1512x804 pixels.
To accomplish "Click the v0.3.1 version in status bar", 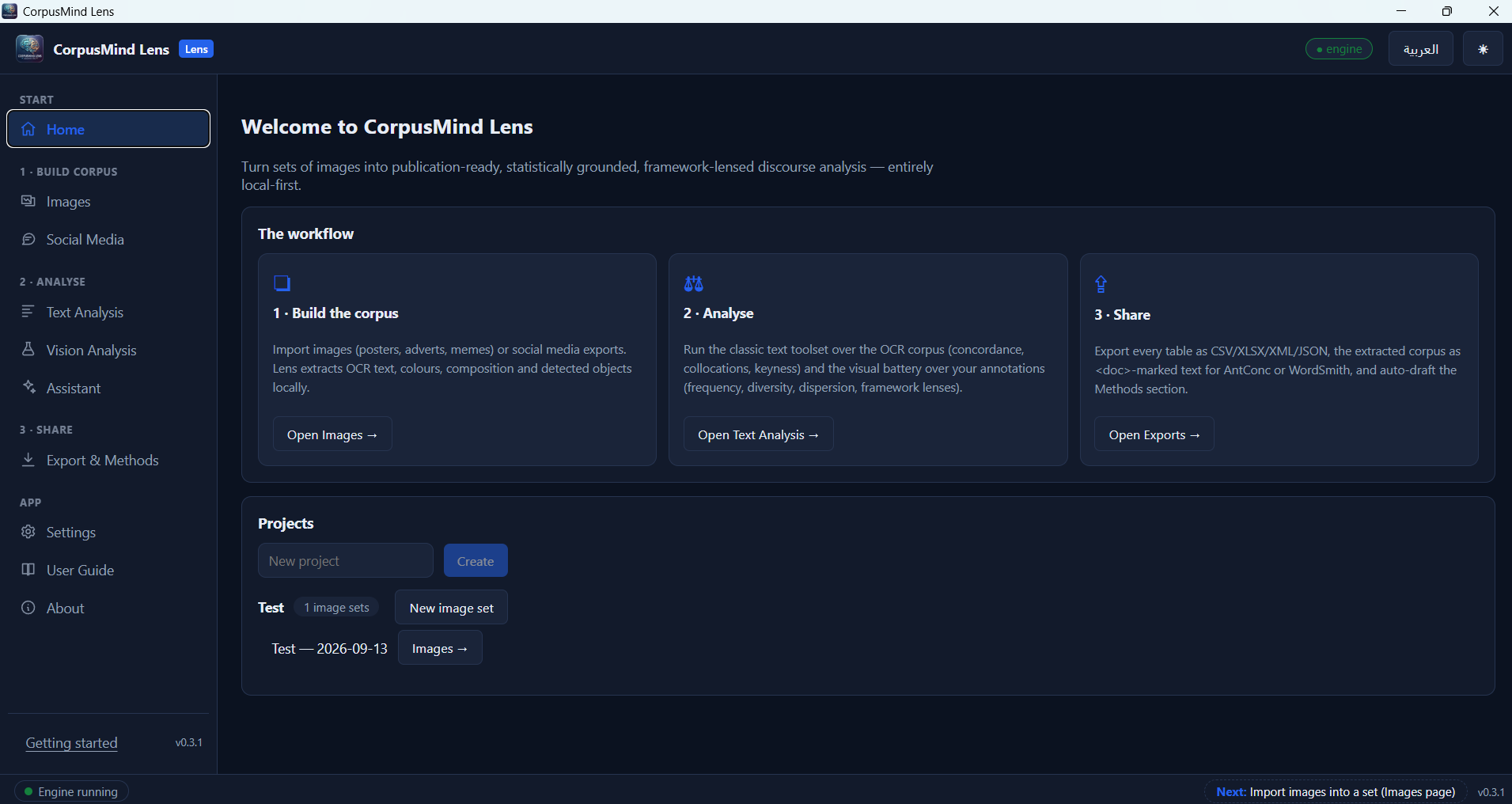I will pyautogui.click(x=1491, y=791).
